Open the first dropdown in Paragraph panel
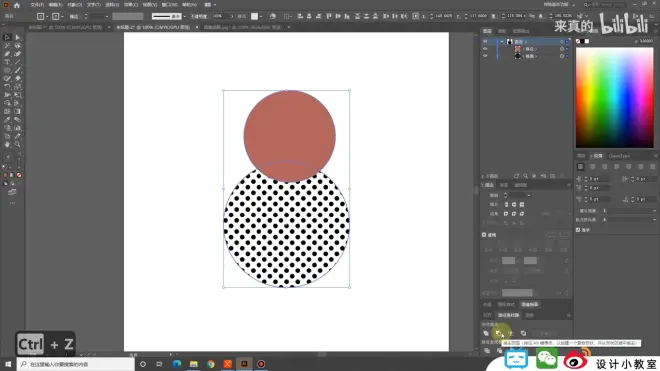The width and height of the screenshot is (660, 371). click(x=629, y=211)
